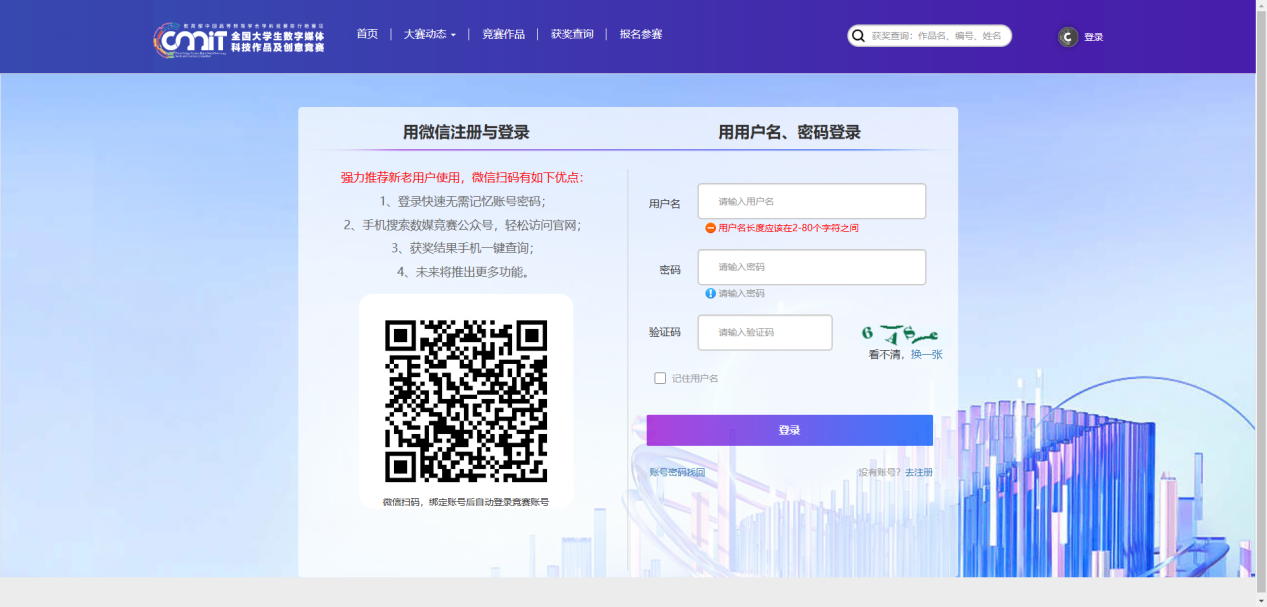Select 报名参赛 in the top menu
This screenshot has width=1267, height=607.
[641, 34]
